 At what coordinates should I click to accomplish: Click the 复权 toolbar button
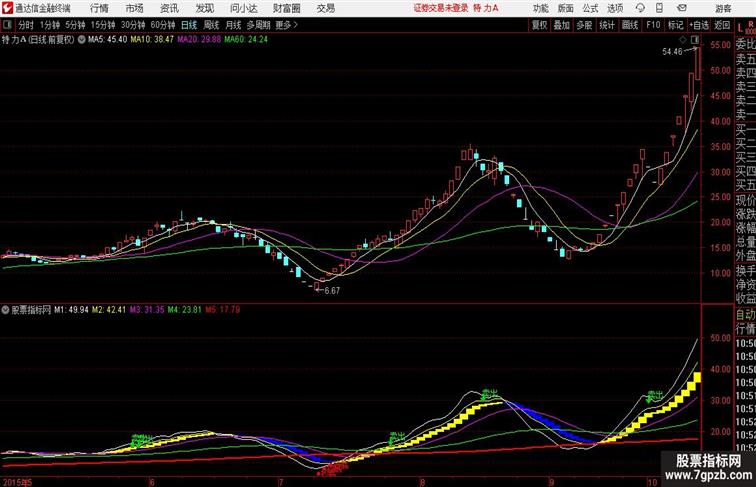point(540,25)
